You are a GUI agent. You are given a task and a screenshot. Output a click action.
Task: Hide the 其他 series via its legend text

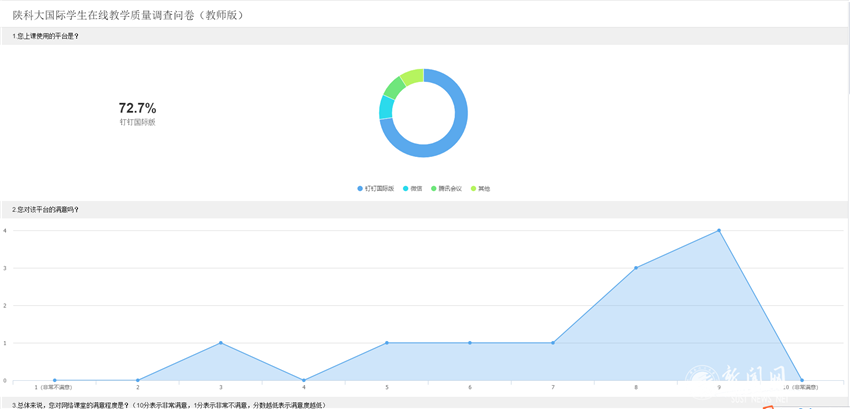[484, 188]
